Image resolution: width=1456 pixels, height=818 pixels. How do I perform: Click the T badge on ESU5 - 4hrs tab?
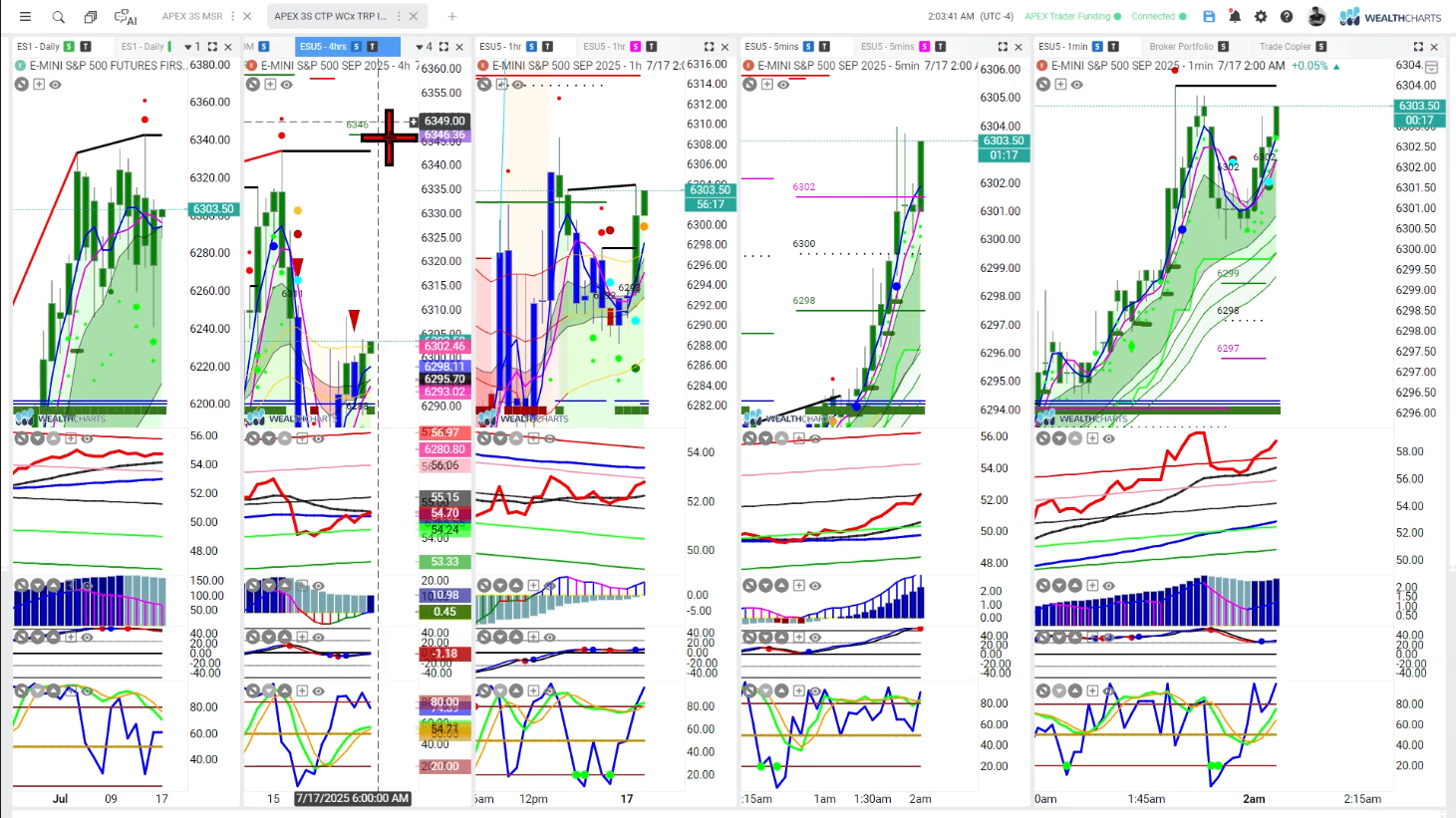pyautogui.click(x=372, y=47)
